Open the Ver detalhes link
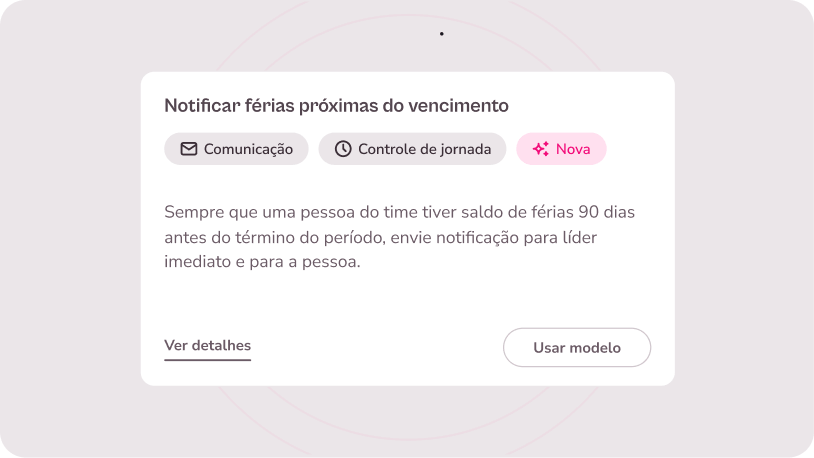The image size is (814, 458). click(x=207, y=346)
